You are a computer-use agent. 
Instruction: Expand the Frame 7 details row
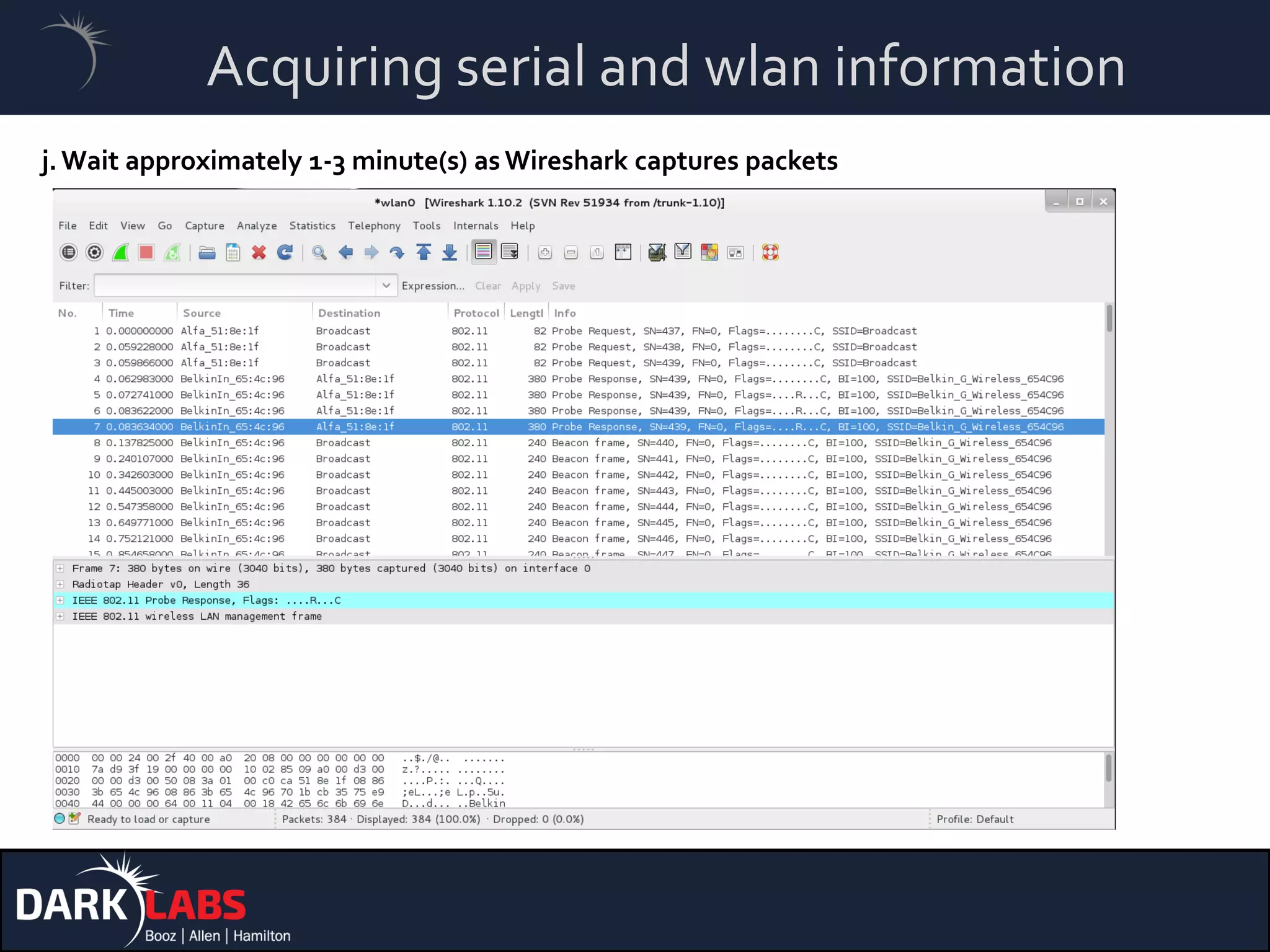(60, 568)
